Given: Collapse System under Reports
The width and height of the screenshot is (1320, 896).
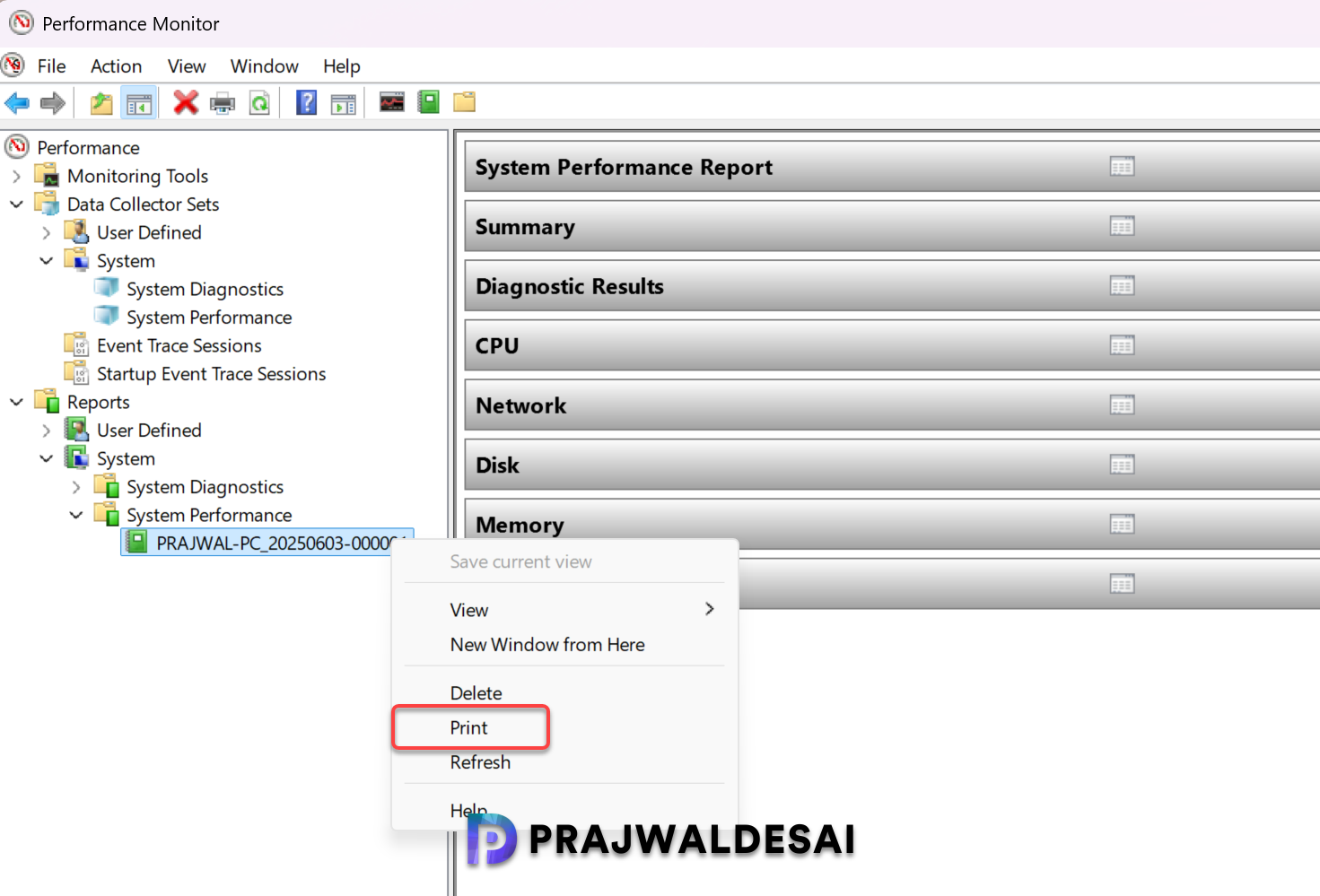Looking at the screenshot, I should pyautogui.click(x=47, y=458).
